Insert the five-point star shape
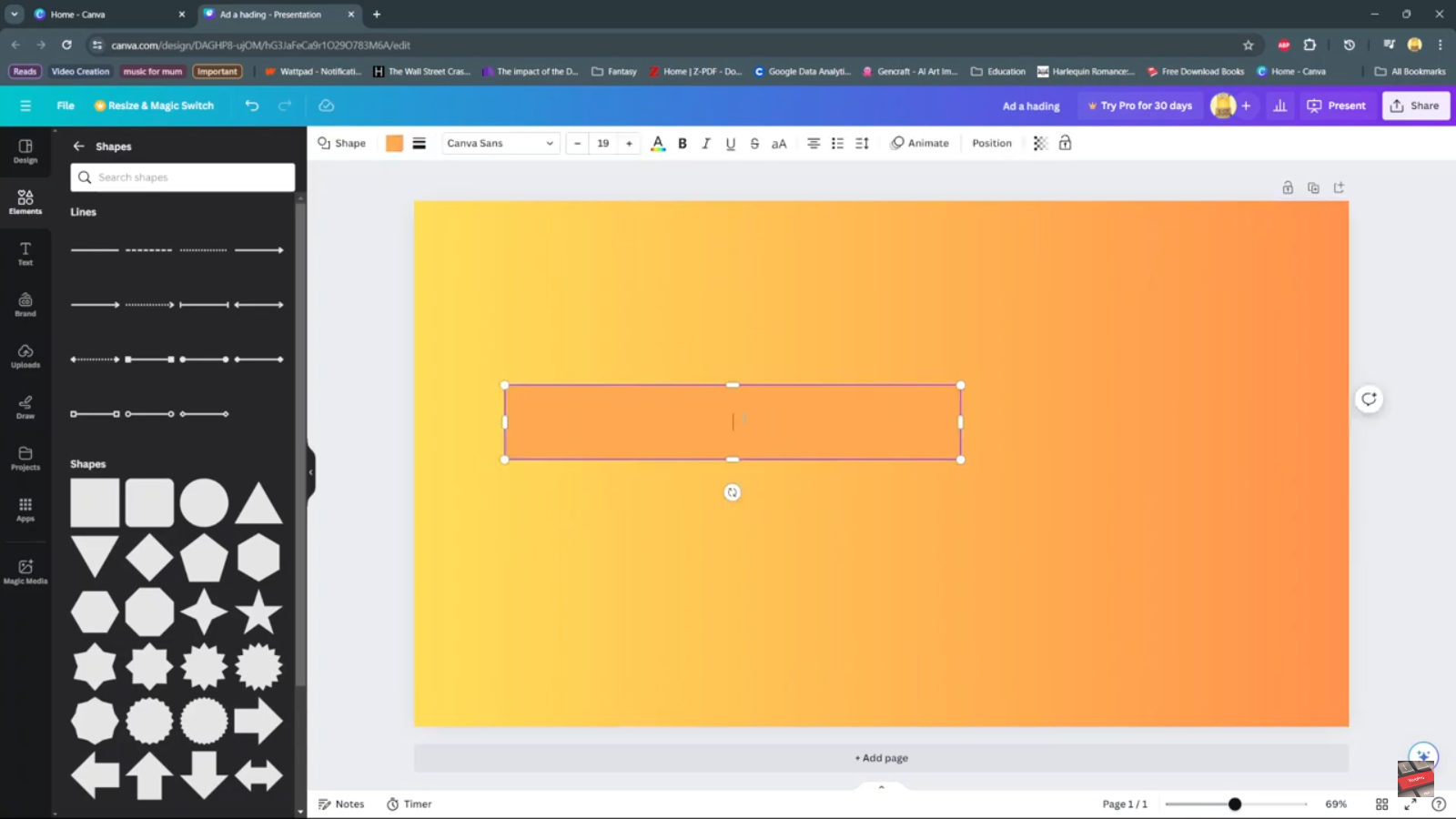This screenshot has width=1456, height=819. pos(258,612)
